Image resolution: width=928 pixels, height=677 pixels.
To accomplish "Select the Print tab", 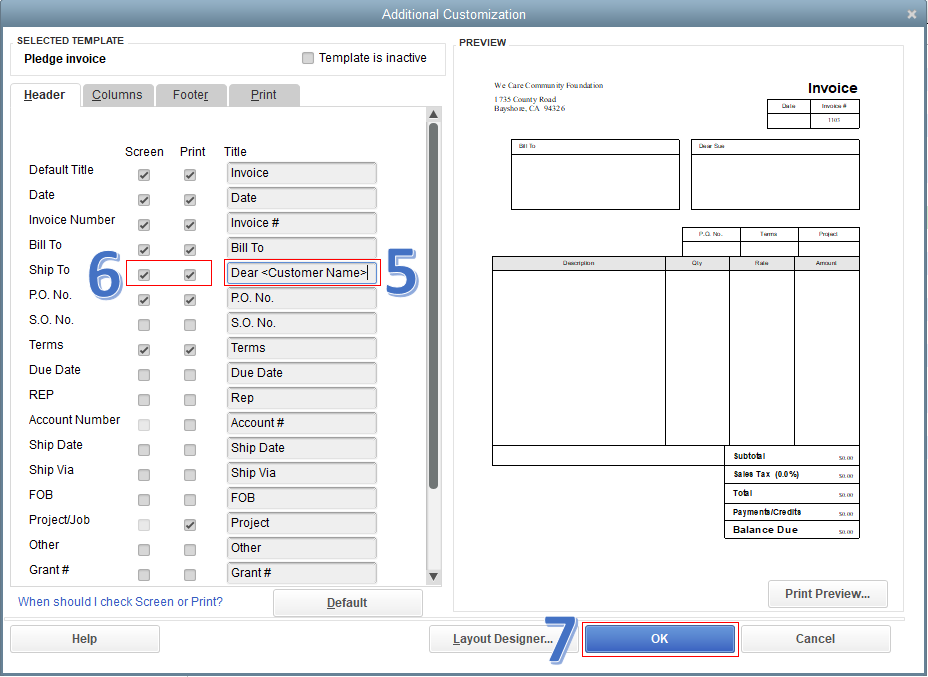I will coord(263,95).
